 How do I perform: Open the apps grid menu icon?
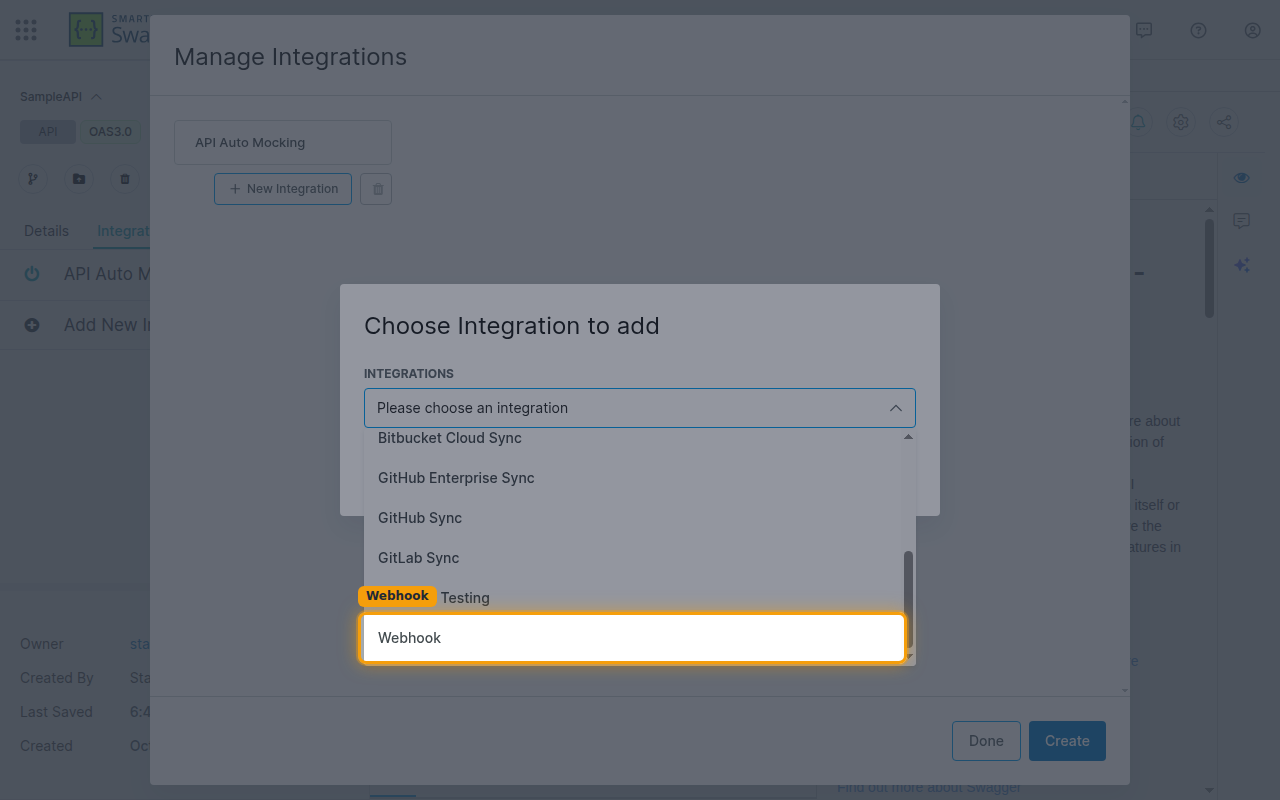click(26, 30)
